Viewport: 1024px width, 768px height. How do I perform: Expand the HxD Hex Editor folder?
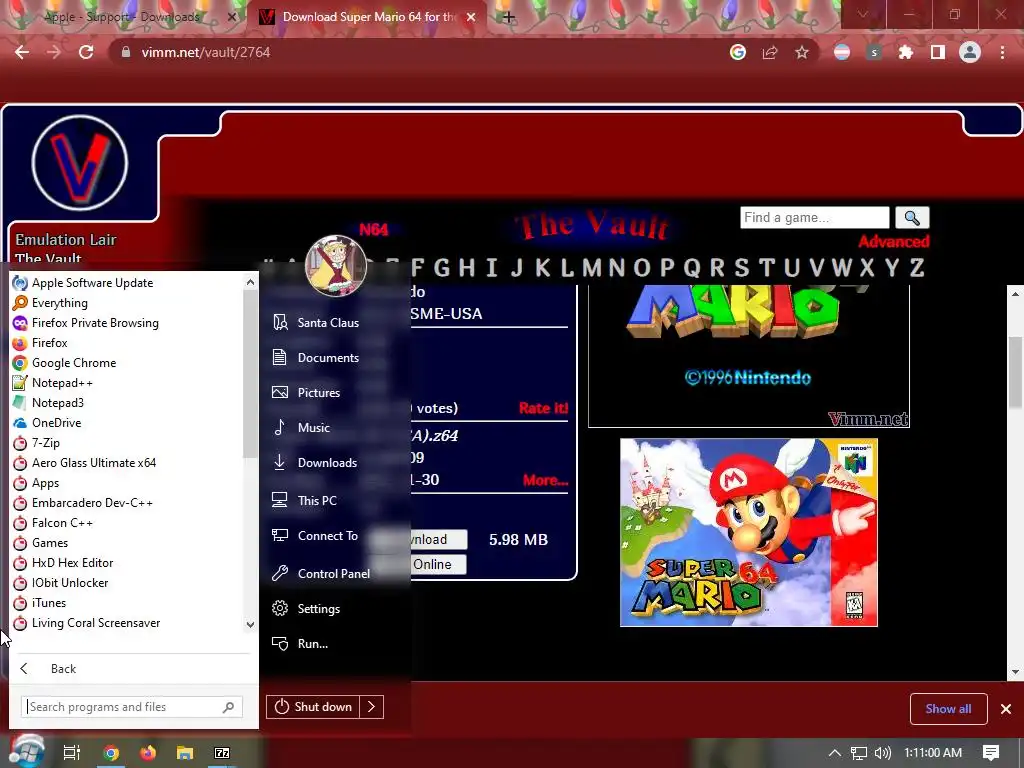(72, 563)
